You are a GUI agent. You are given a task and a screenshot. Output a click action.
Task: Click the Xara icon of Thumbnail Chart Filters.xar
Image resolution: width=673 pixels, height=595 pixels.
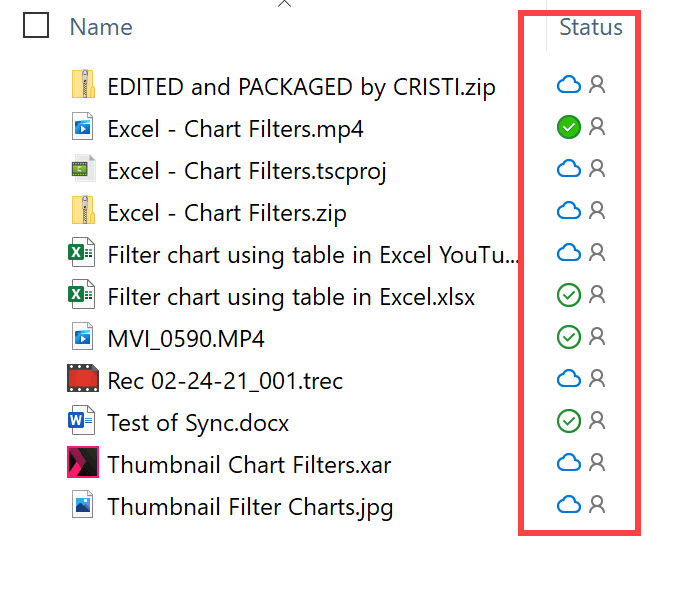tap(83, 462)
